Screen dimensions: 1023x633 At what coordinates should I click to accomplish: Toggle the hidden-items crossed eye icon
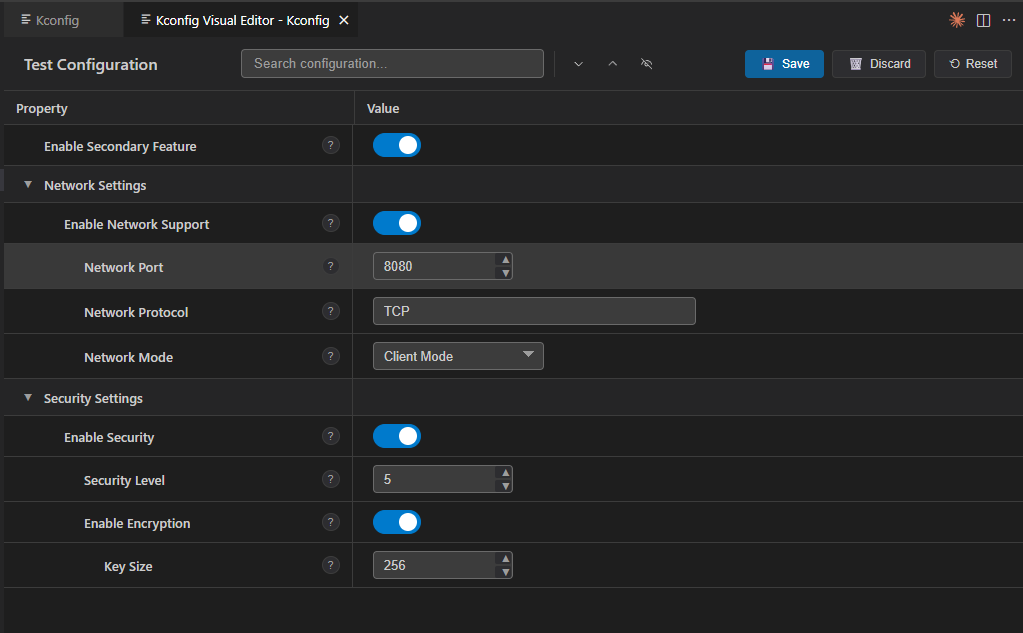(647, 64)
